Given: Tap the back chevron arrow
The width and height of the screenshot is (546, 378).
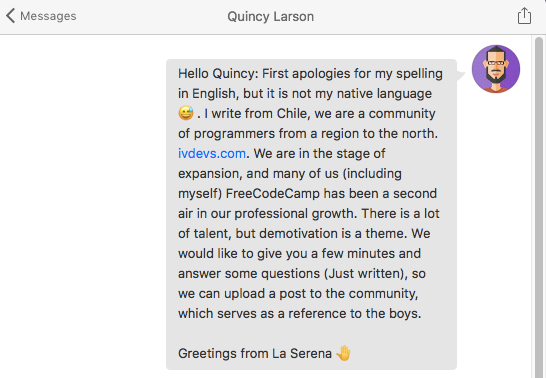Looking at the screenshot, I should tap(10, 16).
